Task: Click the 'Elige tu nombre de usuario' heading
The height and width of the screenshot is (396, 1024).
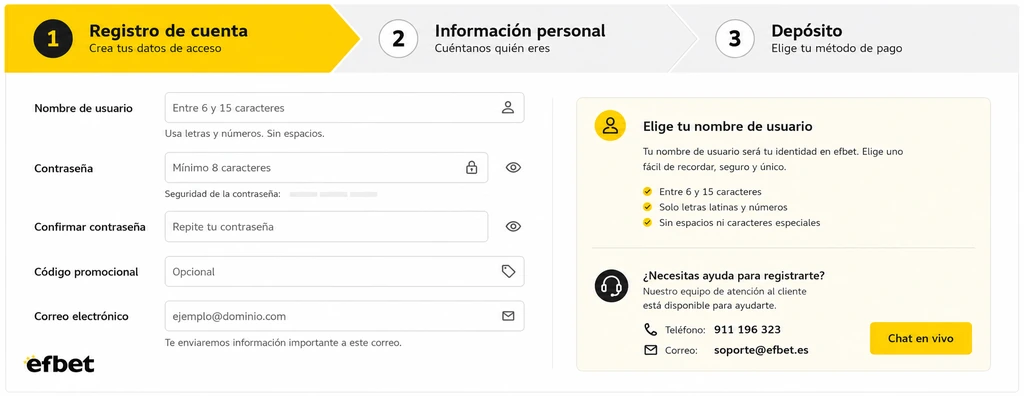Action: coord(728,126)
